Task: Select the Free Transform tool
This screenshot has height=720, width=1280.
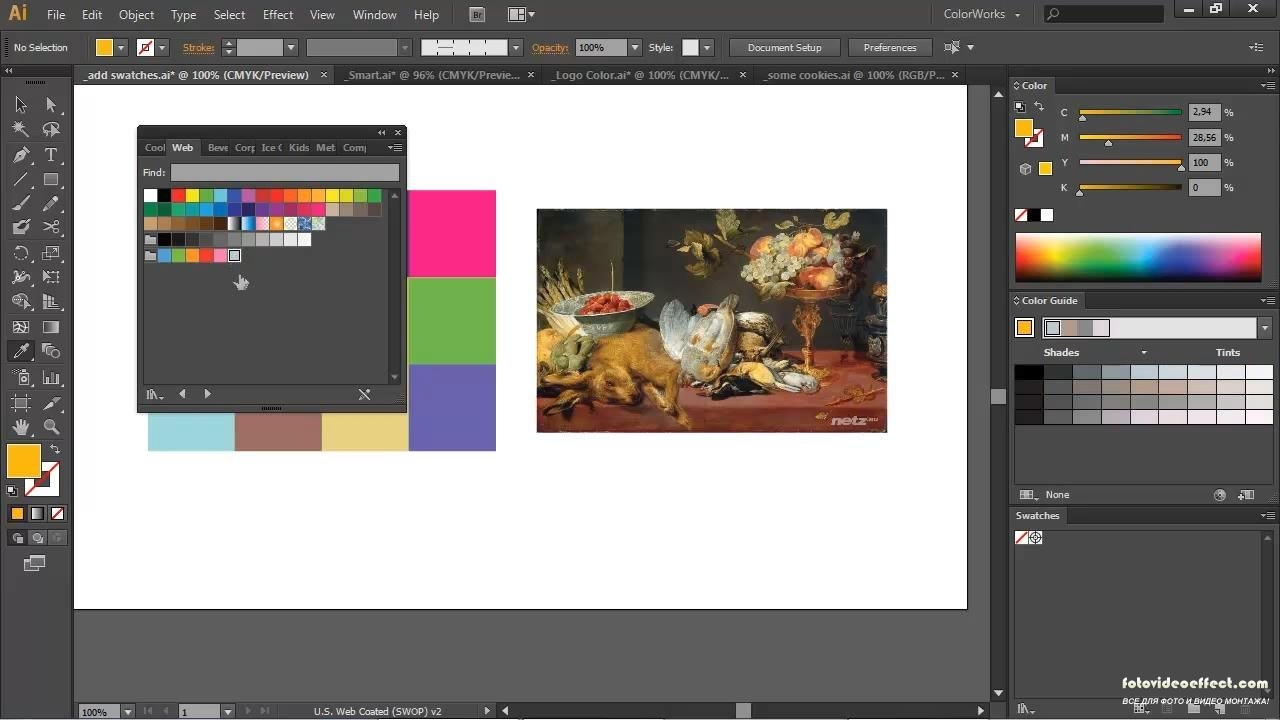Action: 51,277
